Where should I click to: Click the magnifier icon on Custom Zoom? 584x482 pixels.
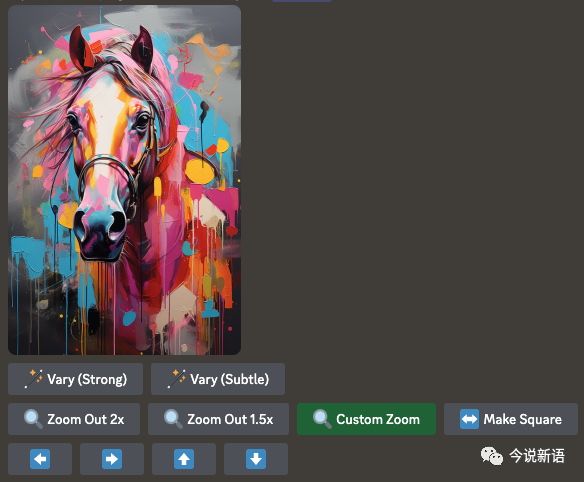pyautogui.click(x=322, y=419)
